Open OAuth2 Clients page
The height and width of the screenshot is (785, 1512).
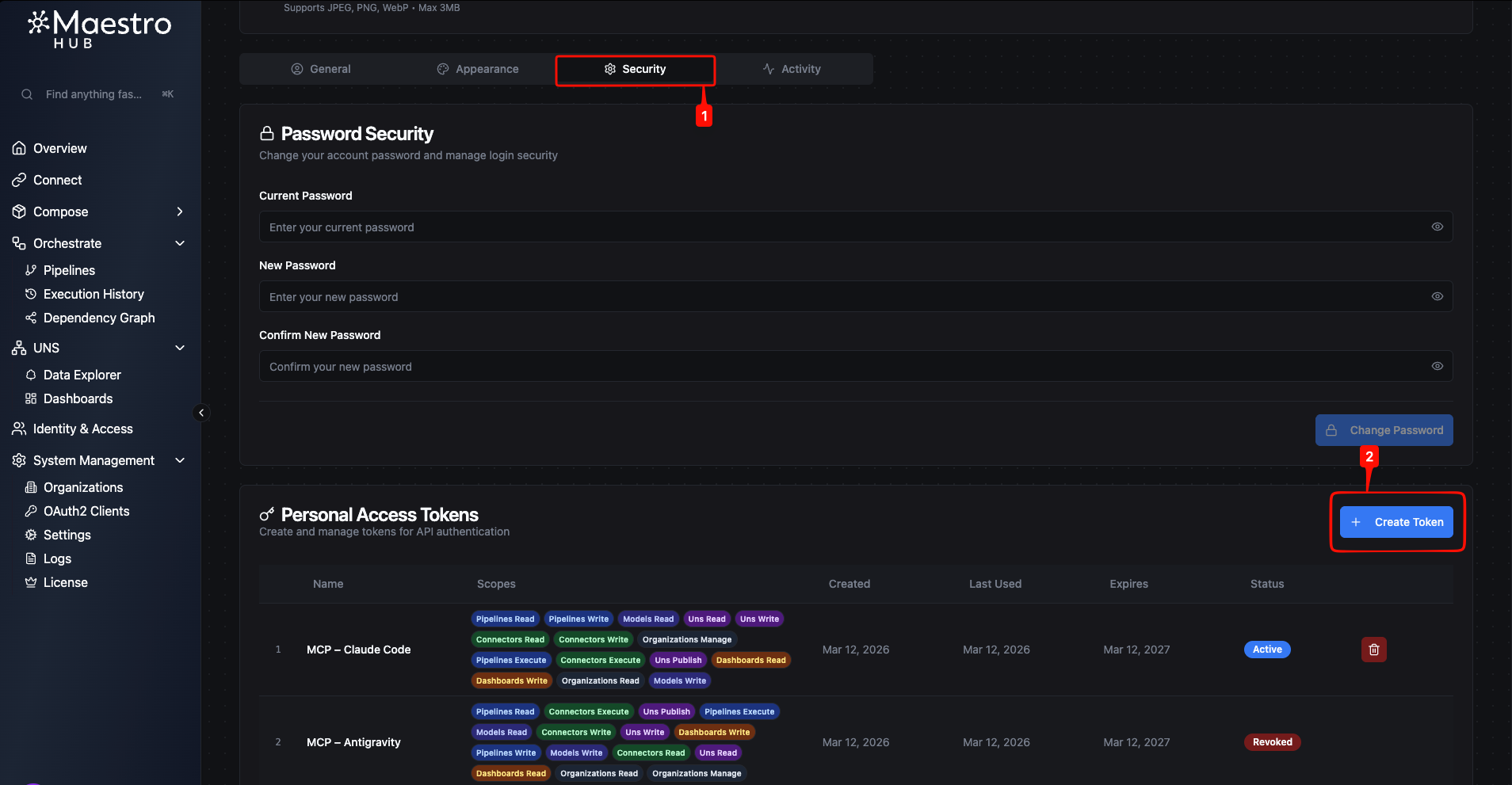coord(86,511)
